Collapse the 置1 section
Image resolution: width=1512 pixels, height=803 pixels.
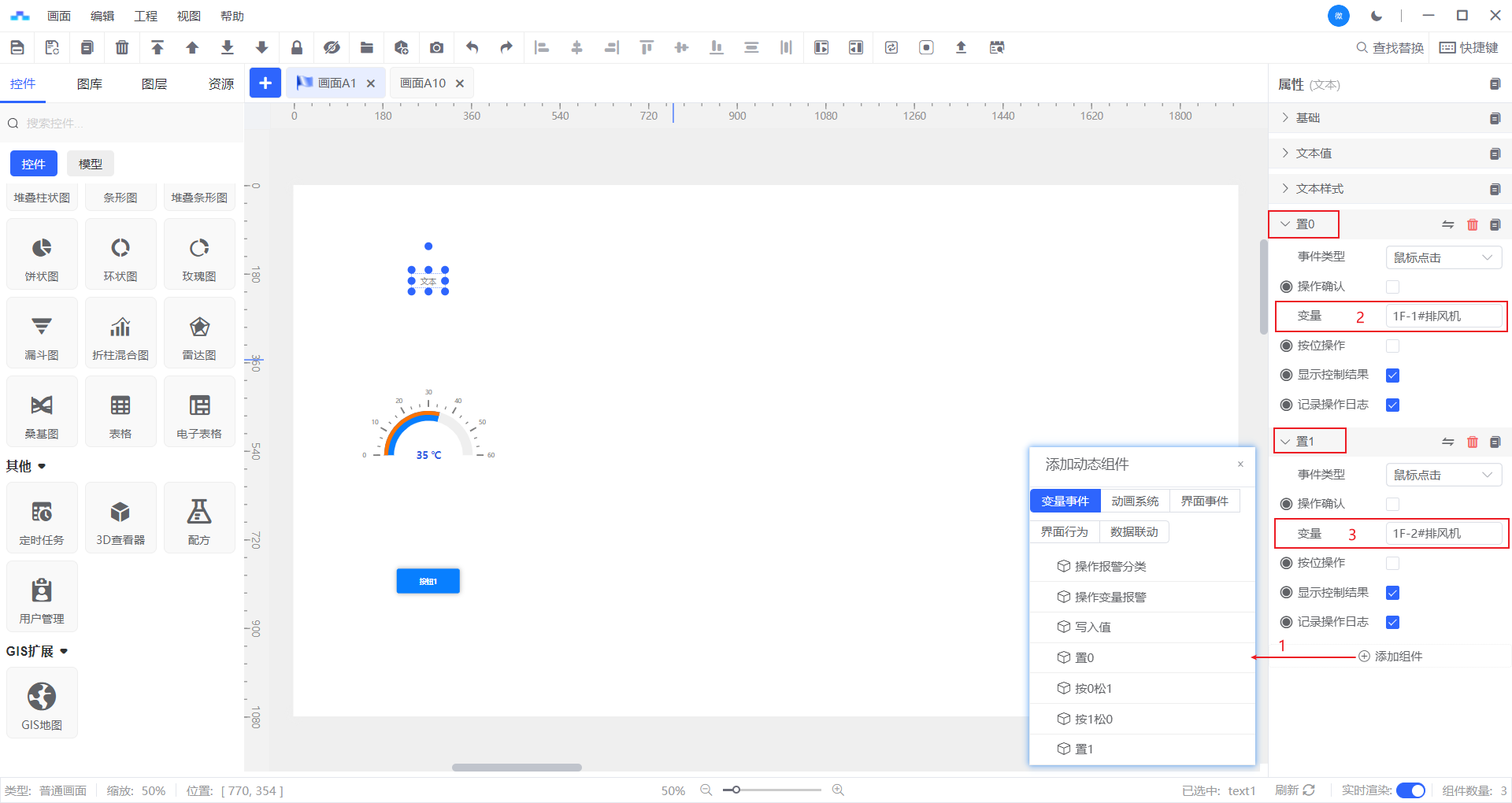tap(1286, 442)
